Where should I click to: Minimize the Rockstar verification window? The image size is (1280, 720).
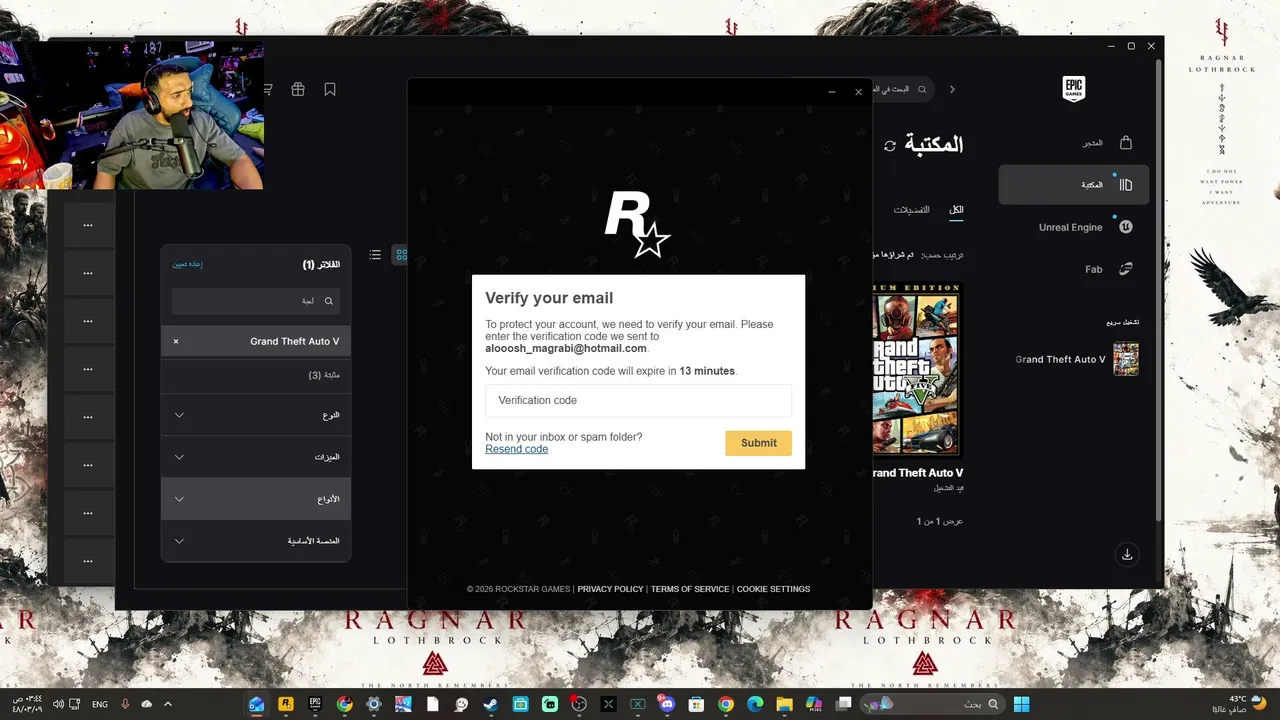click(832, 92)
